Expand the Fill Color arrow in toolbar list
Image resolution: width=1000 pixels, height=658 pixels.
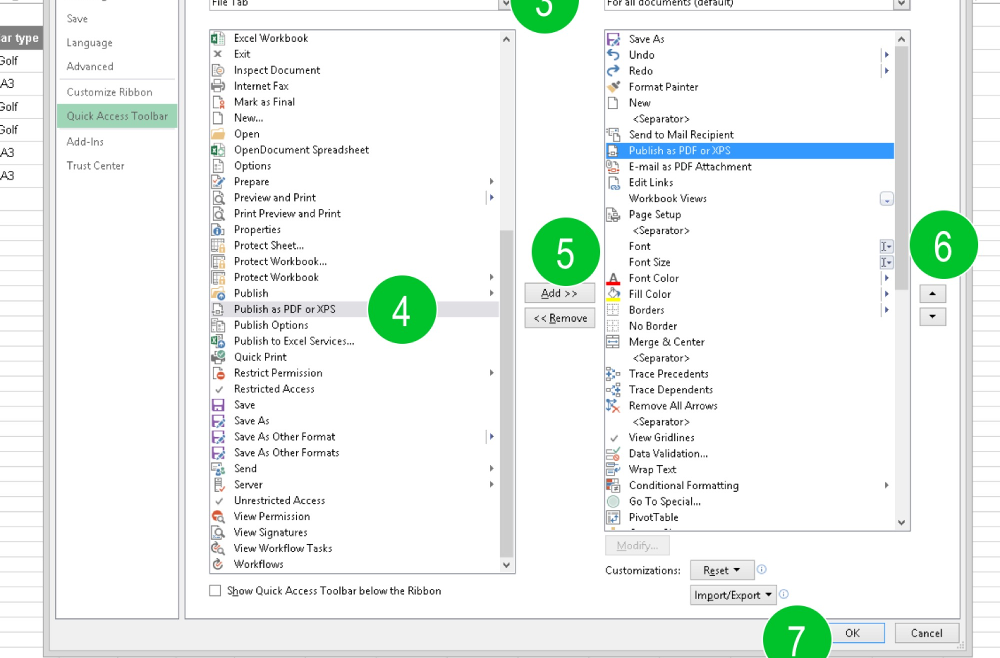pyautogui.click(x=886, y=294)
